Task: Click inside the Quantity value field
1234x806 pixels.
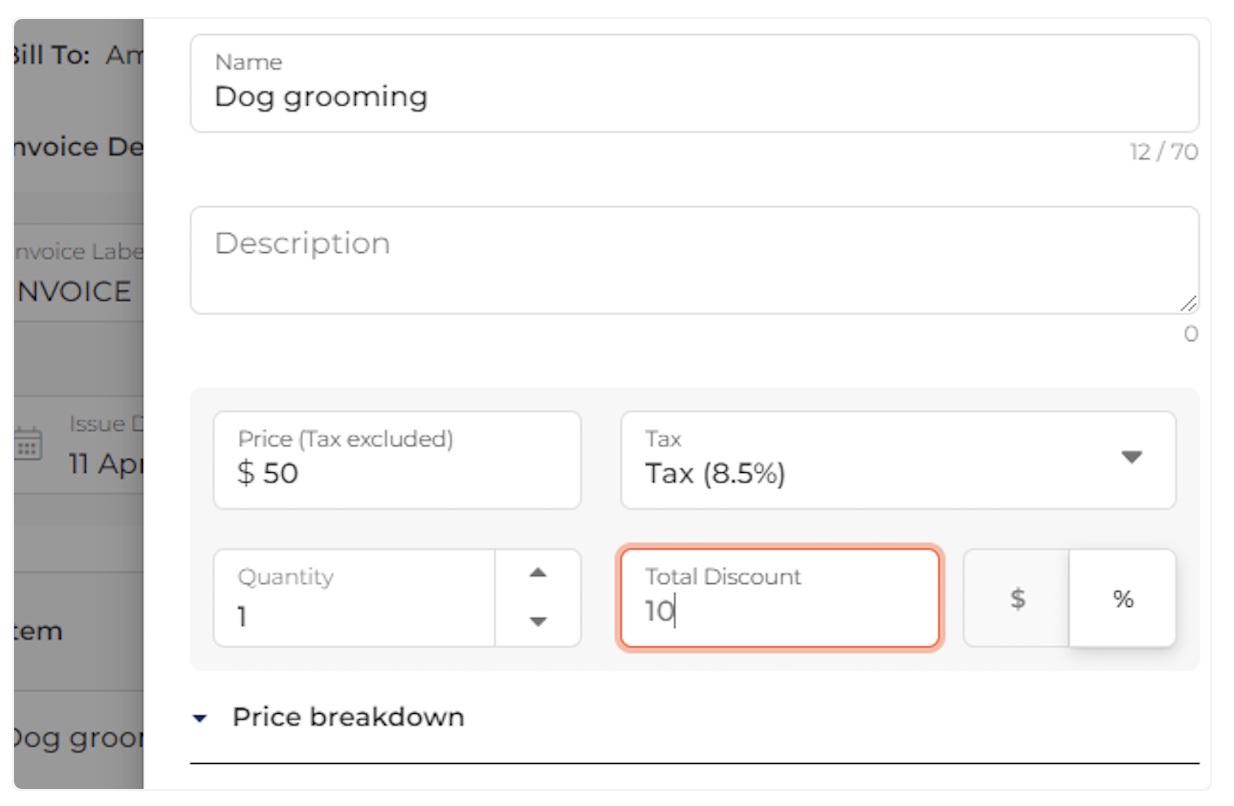Action: [354, 598]
